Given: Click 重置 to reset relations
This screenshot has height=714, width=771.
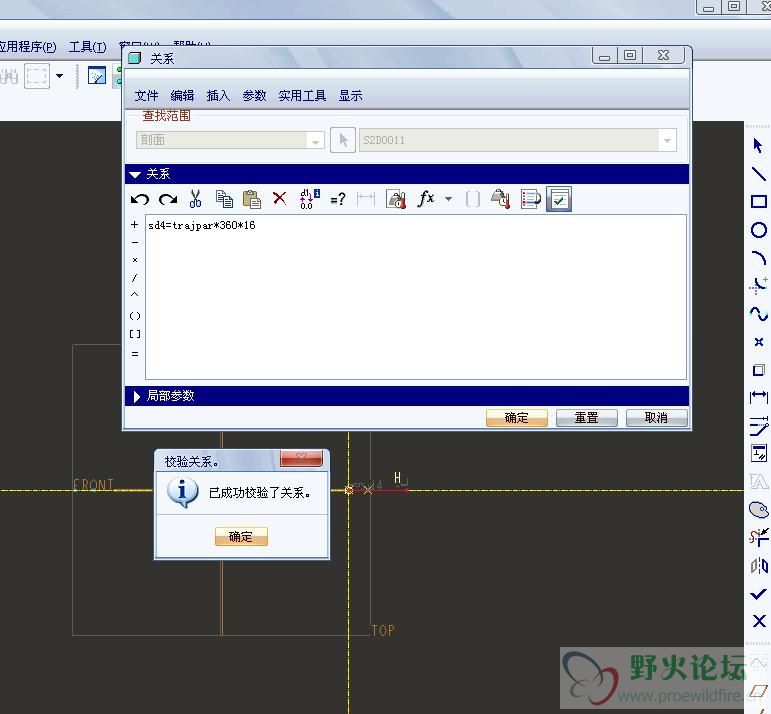Looking at the screenshot, I should [586, 418].
